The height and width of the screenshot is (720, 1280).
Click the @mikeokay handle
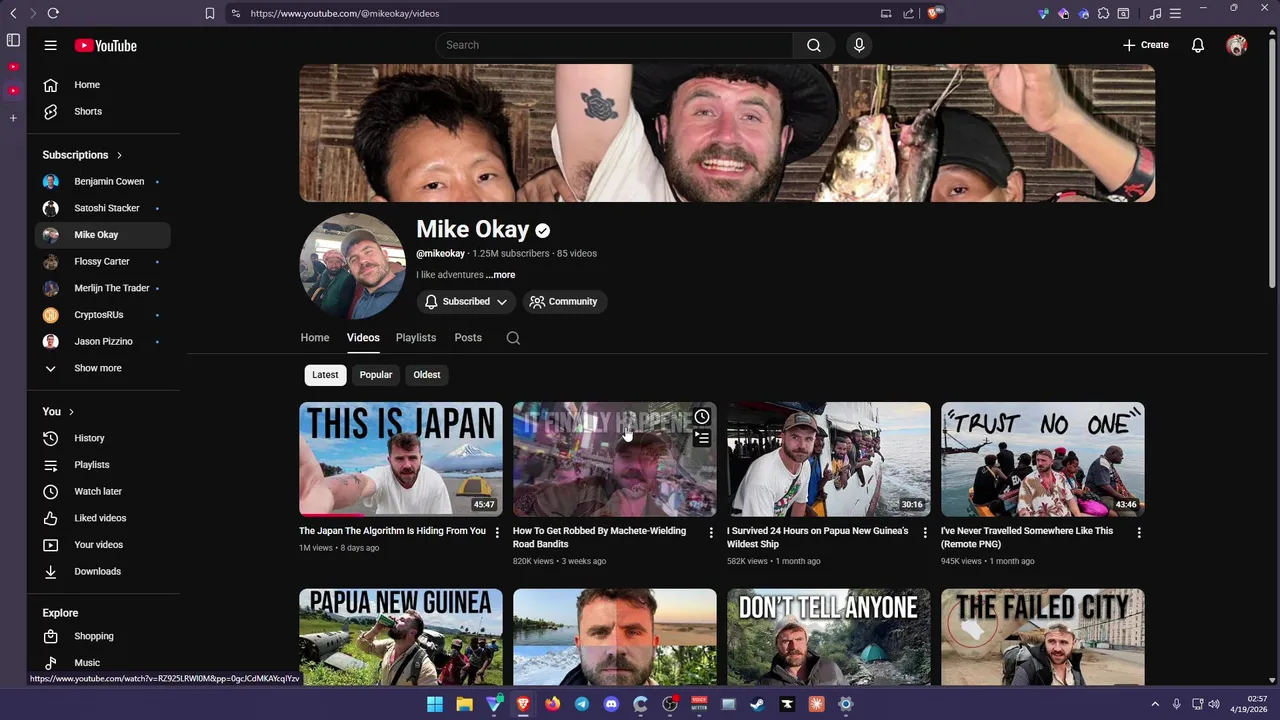click(x=440, y=254)
